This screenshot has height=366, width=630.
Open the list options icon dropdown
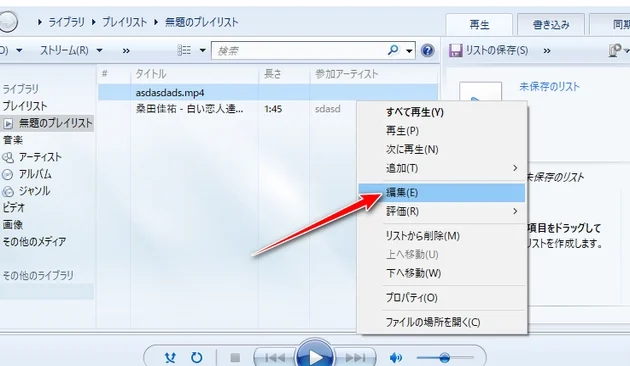[618, 51]
